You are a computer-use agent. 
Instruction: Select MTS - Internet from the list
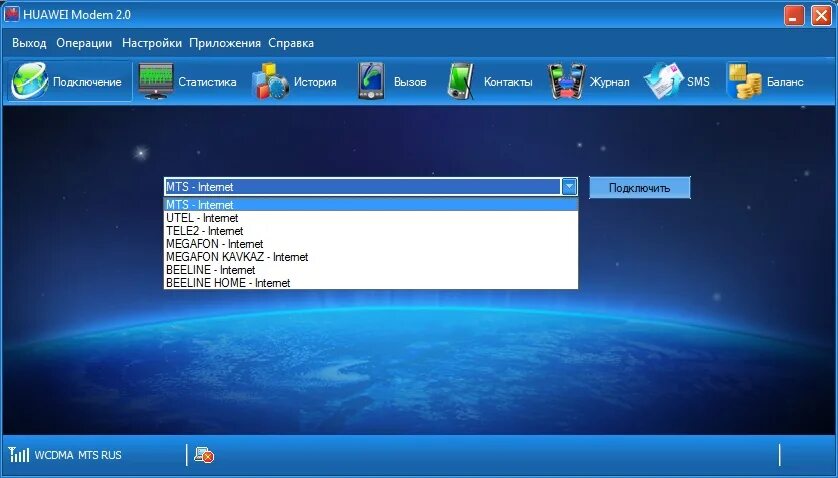pos(371,205)
